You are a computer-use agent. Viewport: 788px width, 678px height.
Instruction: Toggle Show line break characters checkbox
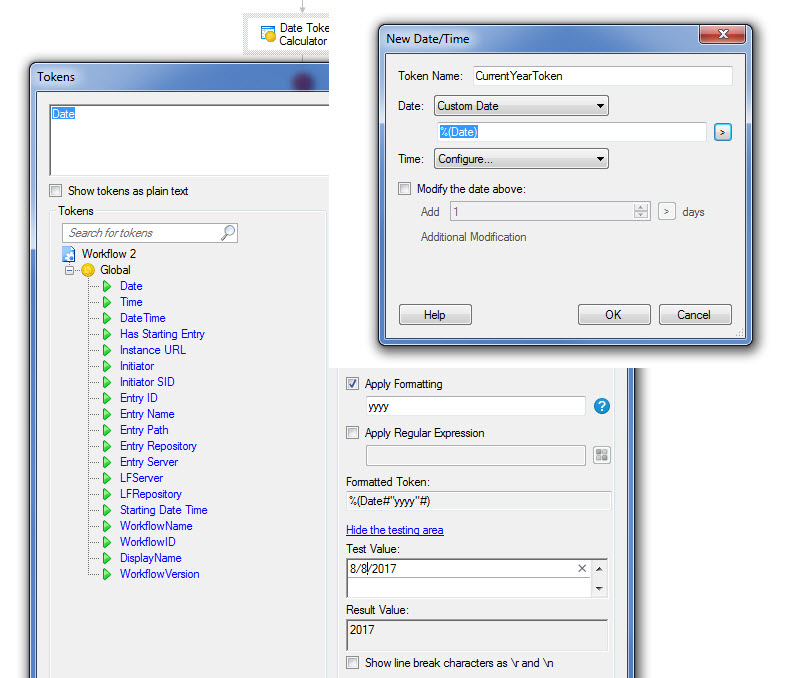(352, 663)
